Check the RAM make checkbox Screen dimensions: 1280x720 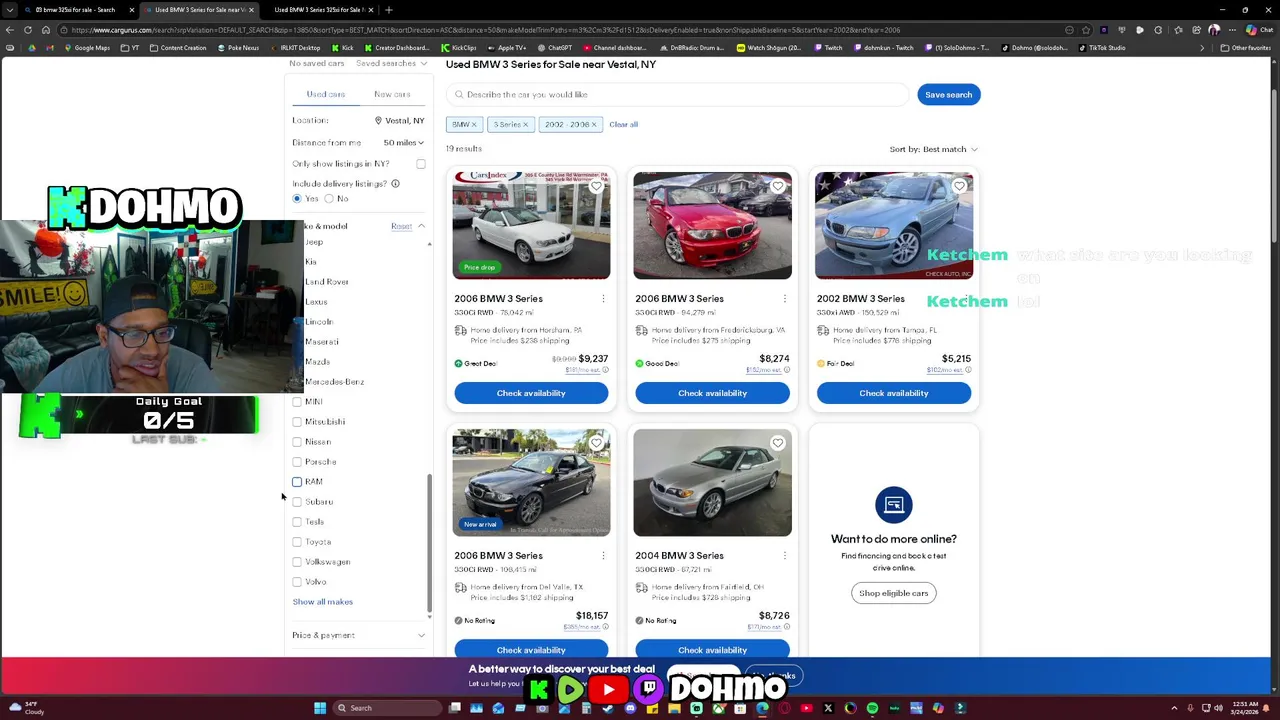[297, 482]
